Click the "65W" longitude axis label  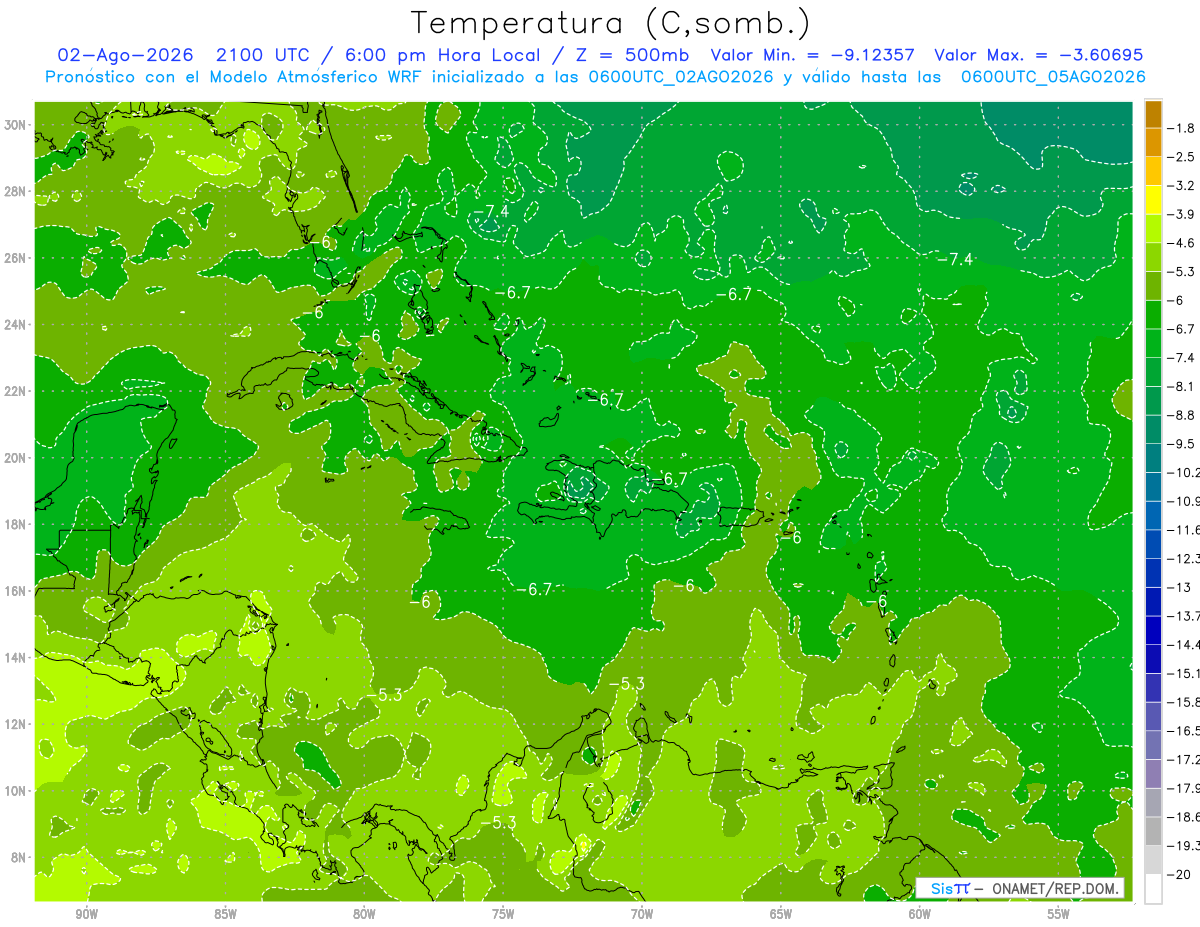pyautogui.click(x=781, y=914)
